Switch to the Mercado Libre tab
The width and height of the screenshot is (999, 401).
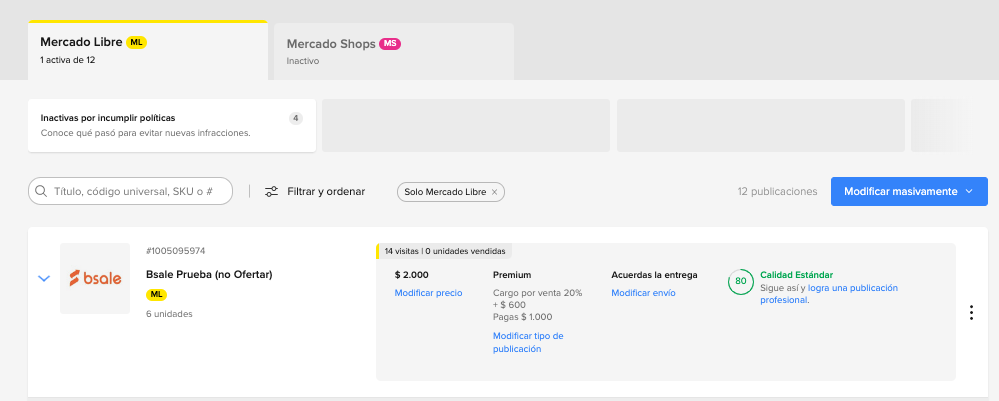(147, 50)
